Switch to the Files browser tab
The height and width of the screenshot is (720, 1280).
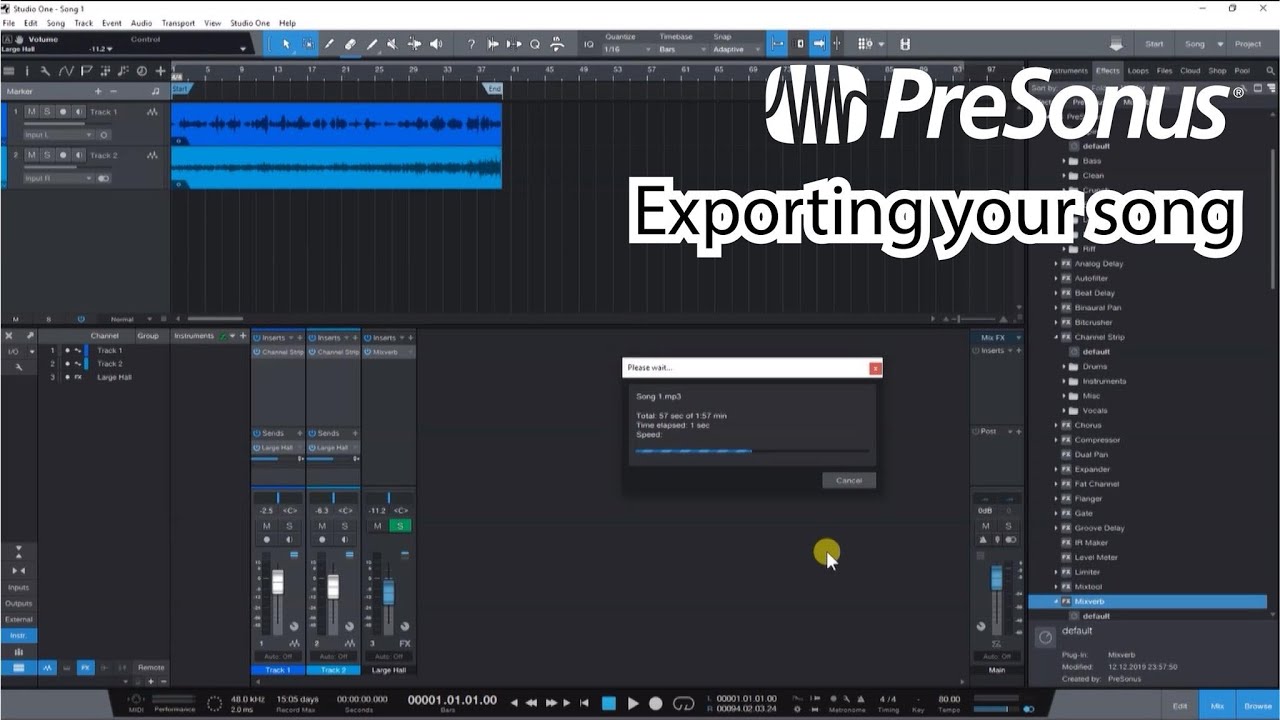coord(1164,71)
